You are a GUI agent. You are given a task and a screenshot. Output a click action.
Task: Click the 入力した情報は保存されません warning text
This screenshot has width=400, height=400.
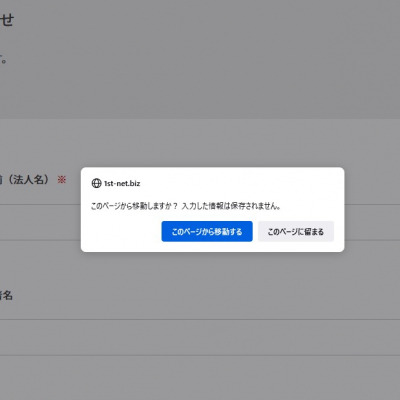(x=231, y=206)
